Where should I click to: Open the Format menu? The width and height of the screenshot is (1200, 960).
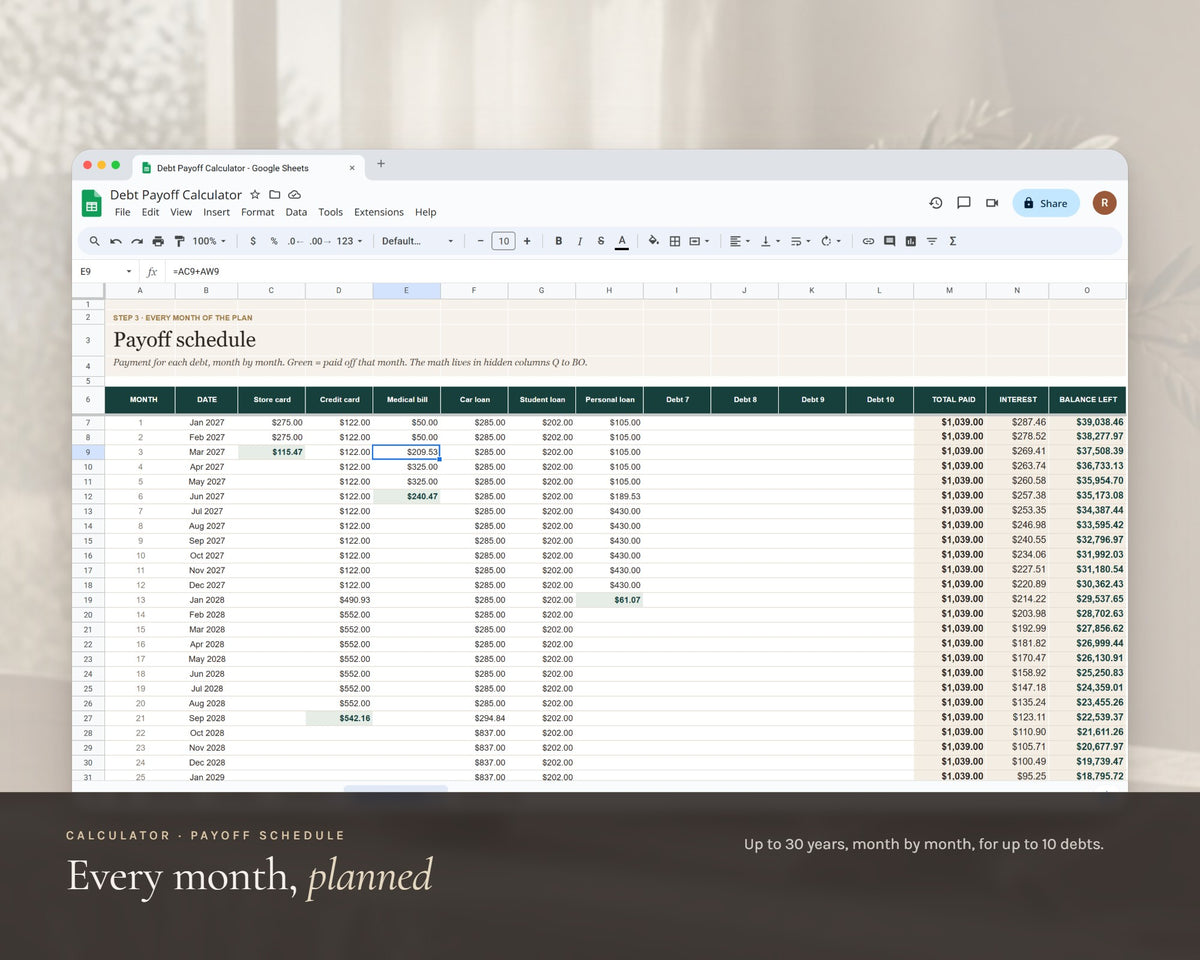[x=257, y=212]
